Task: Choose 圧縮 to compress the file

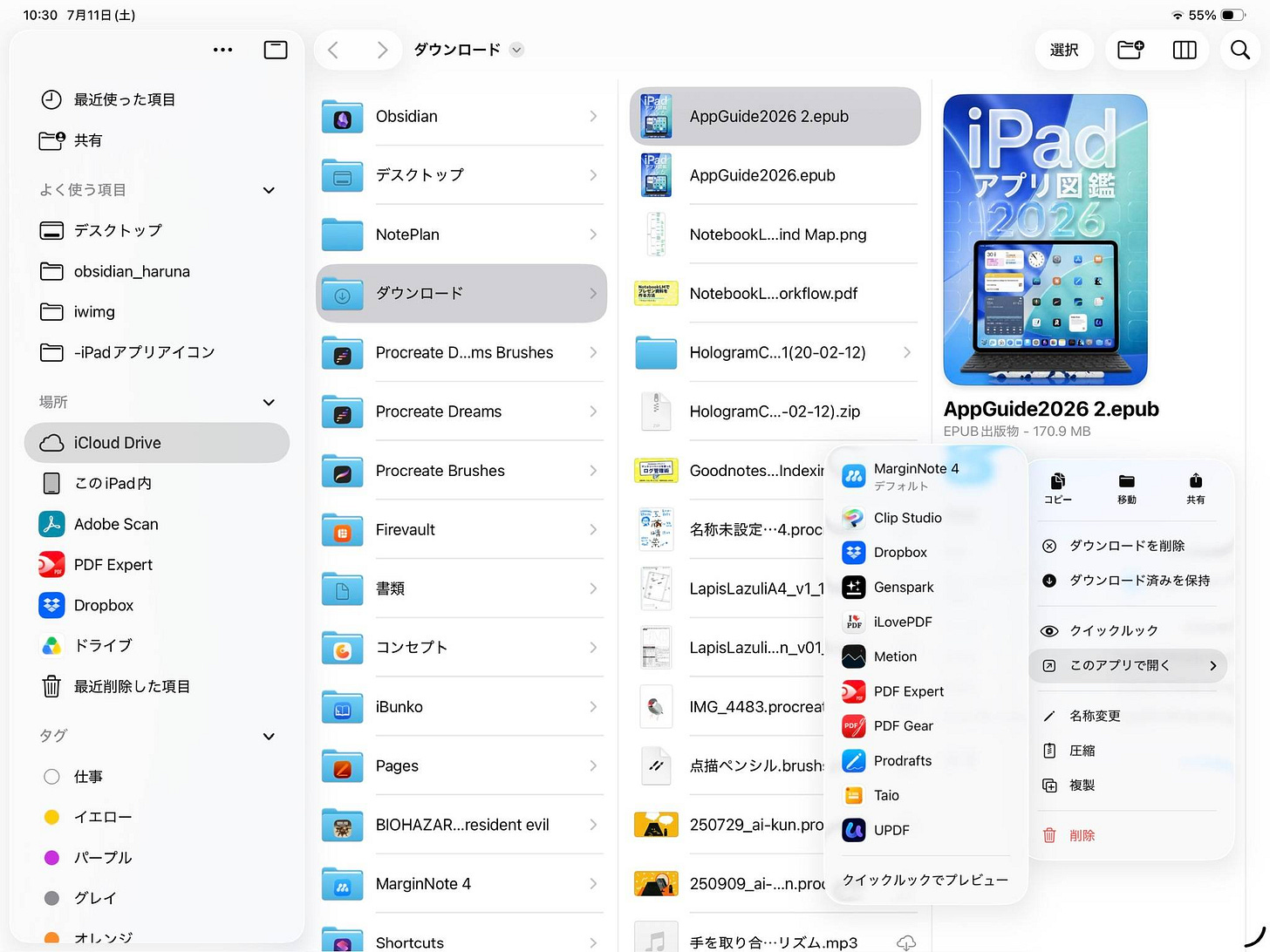Action: [1129, 751]
